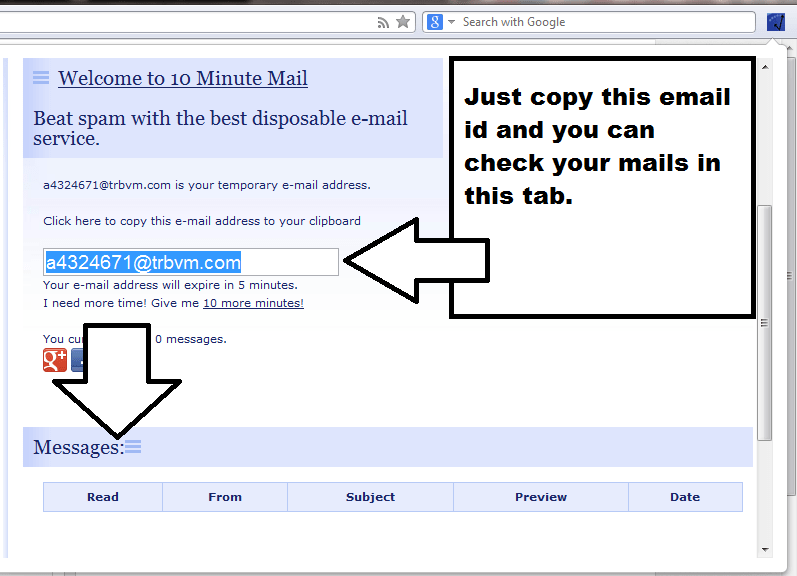Click the '0 messages.' count text
The width and height of the screenshot is (797, 576).
191,339
